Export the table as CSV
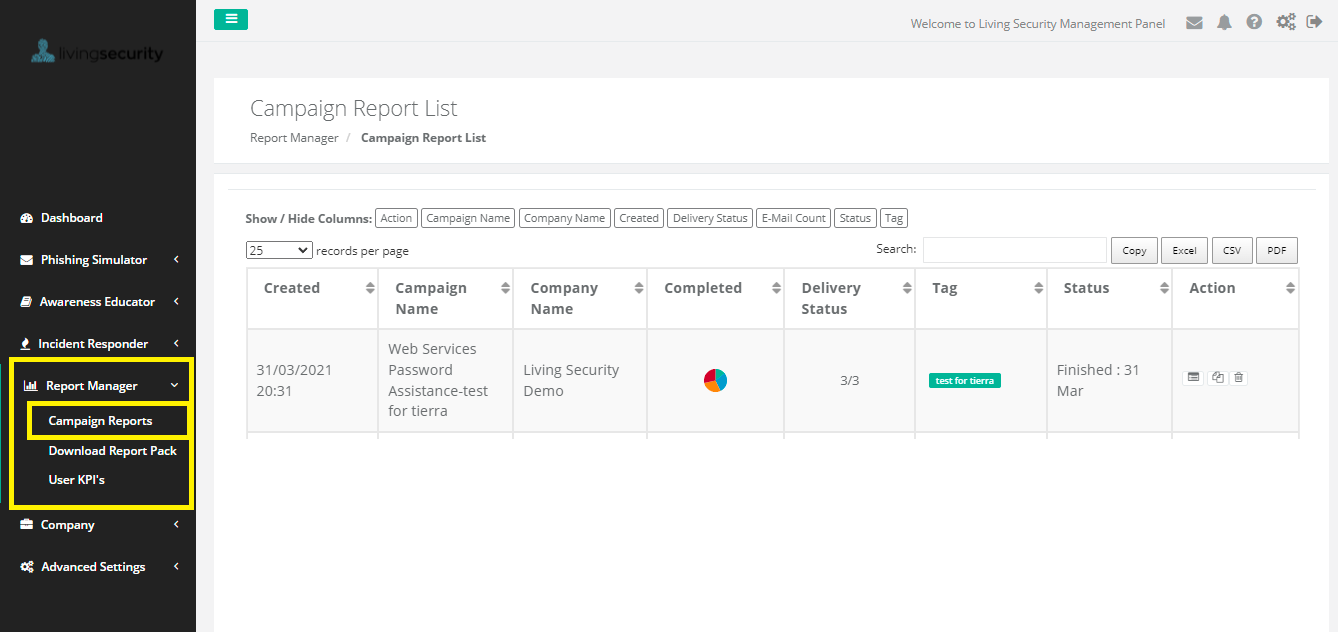This screenshot has width=1338, height=632. (1232, 250)
